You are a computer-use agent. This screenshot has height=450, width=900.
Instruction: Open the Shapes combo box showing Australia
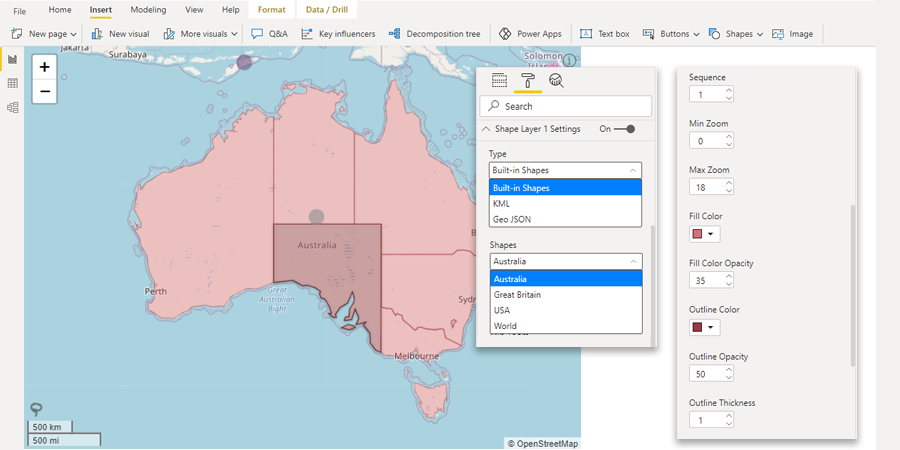pos(566,261)
